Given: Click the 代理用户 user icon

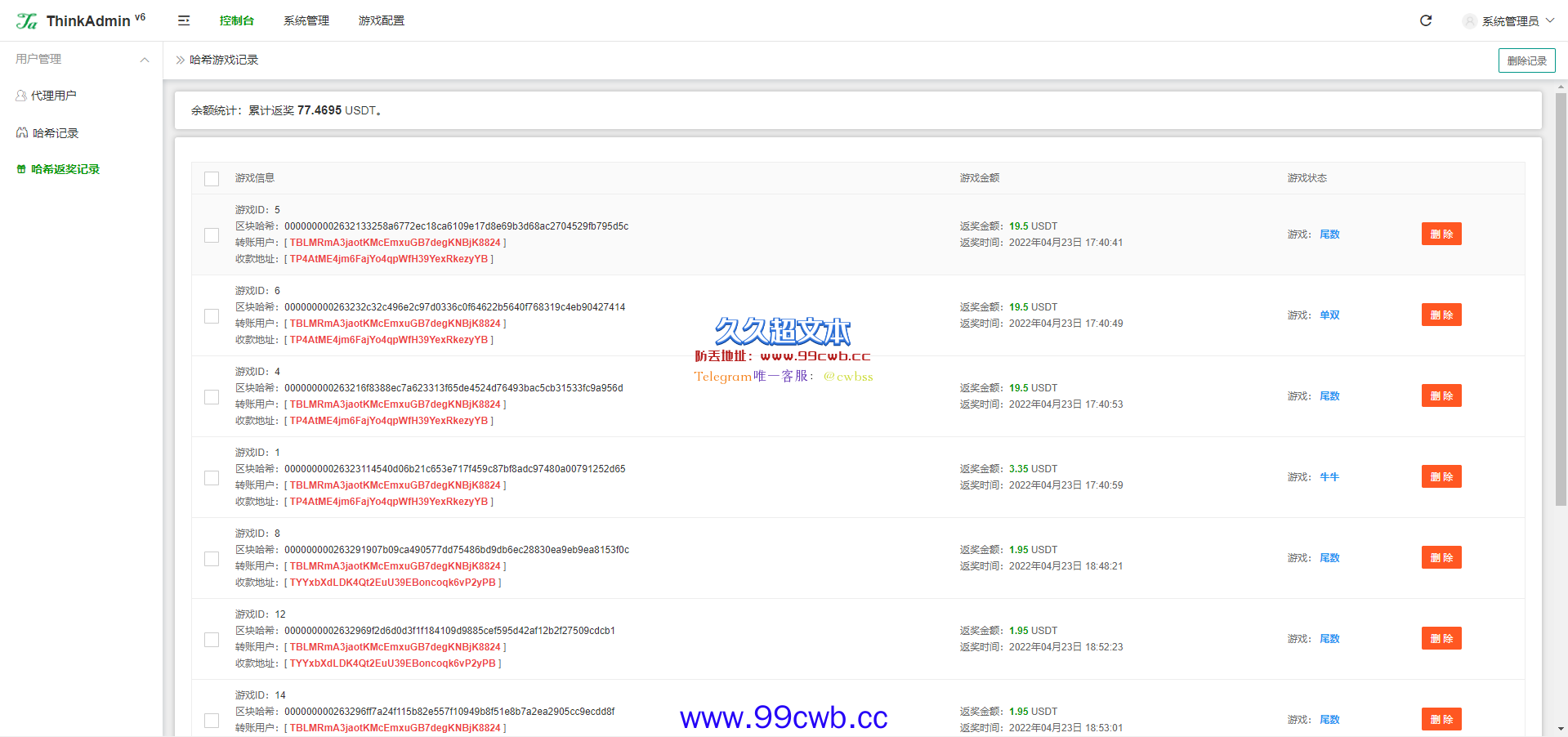Looking at the screenshot, I should (x=21, y=96).
